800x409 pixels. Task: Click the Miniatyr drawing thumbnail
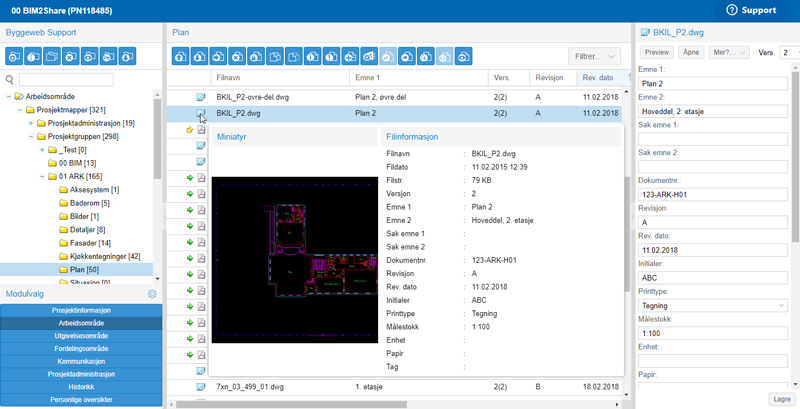point(295,260)
